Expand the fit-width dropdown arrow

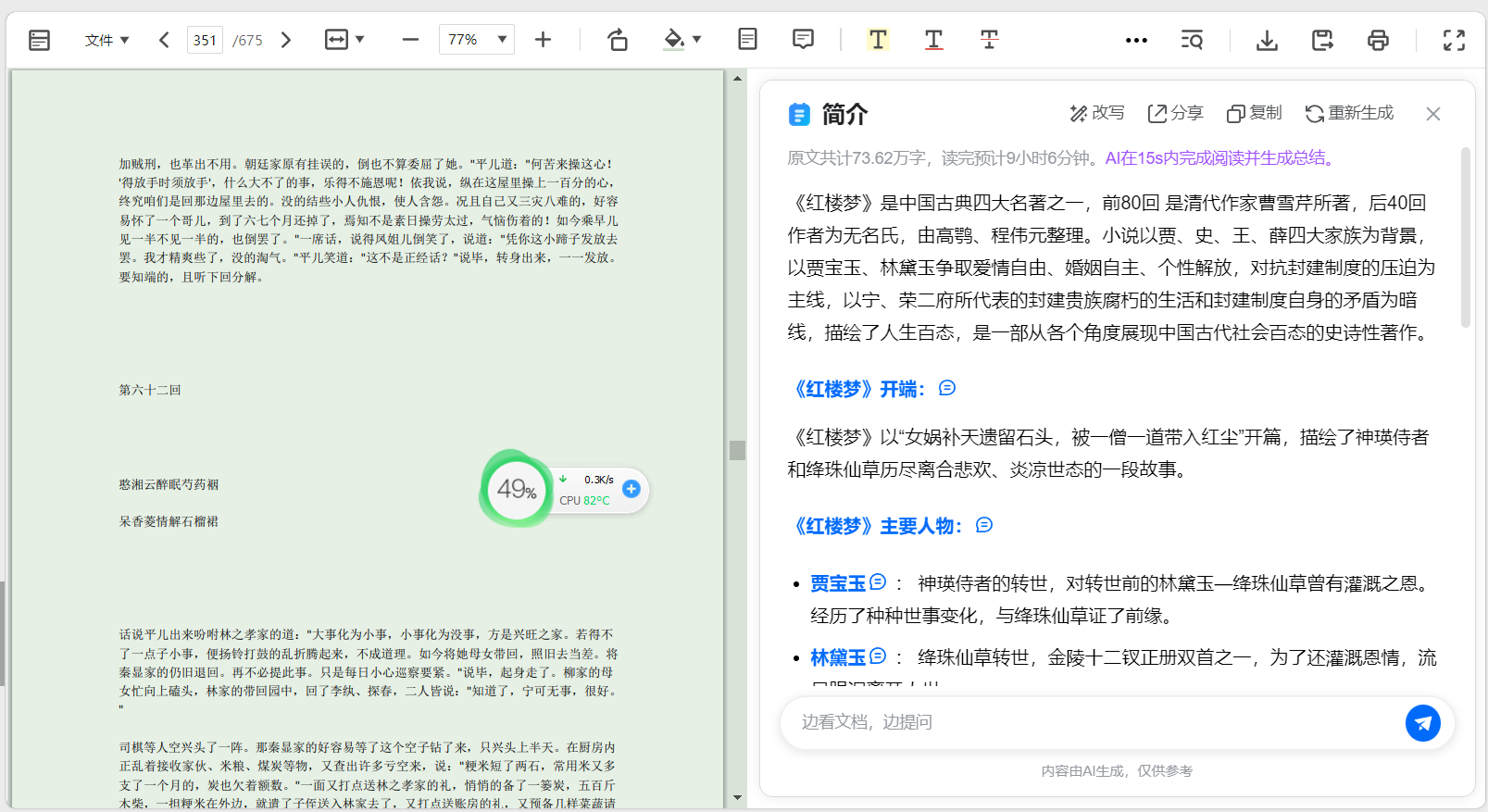click(x=360, y=40)
